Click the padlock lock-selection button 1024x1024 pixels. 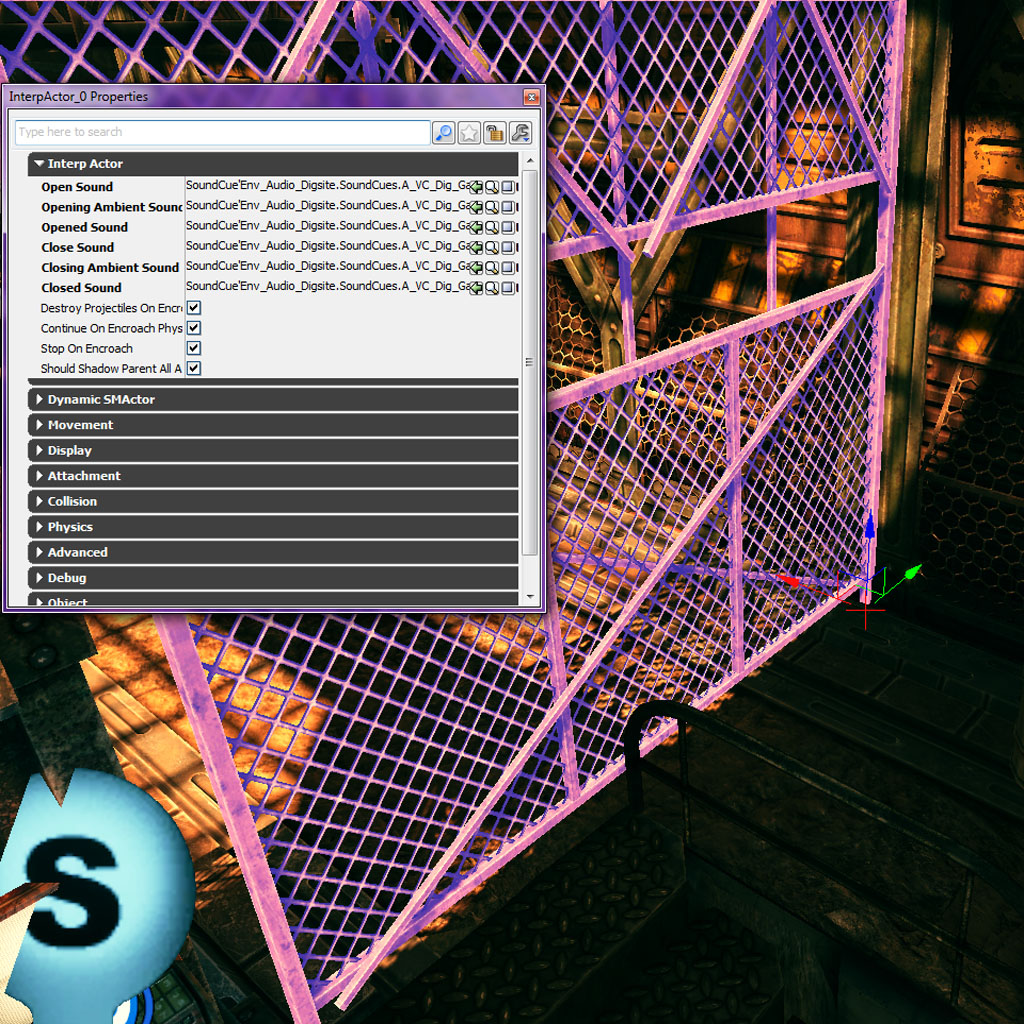click(x=494, y=133)
